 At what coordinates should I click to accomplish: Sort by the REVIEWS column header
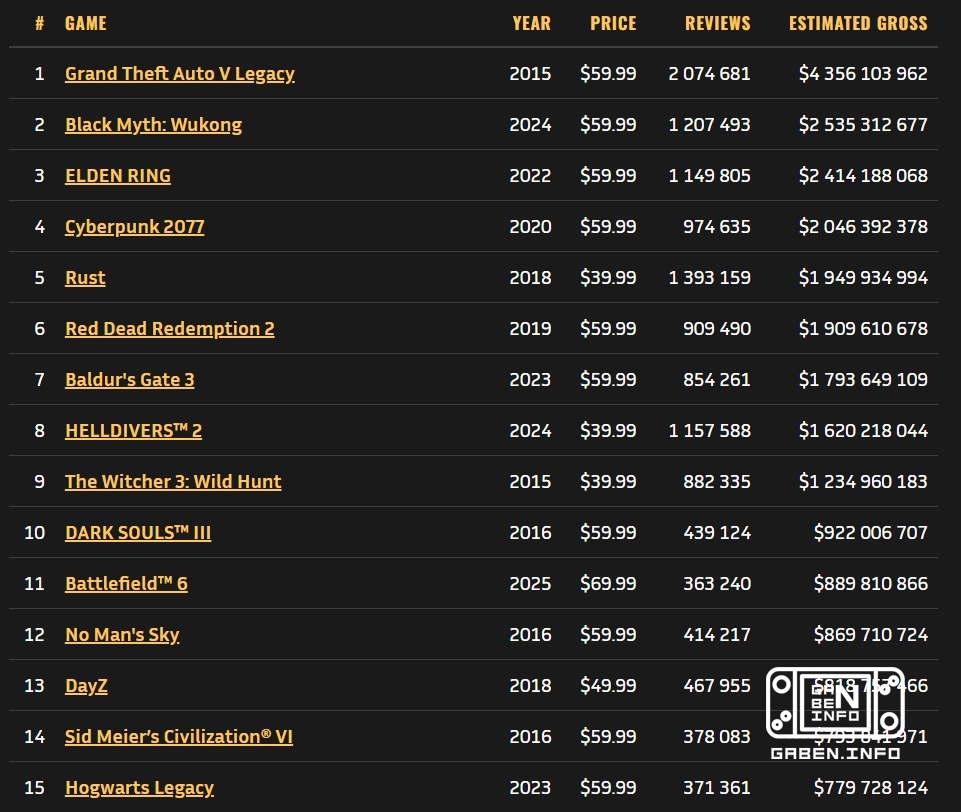click(x=718, y=23)
